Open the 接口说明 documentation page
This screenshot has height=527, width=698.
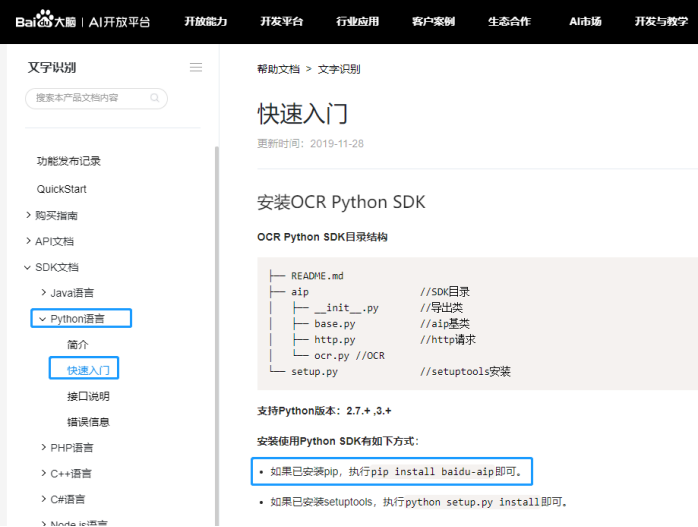coord(88,396)
